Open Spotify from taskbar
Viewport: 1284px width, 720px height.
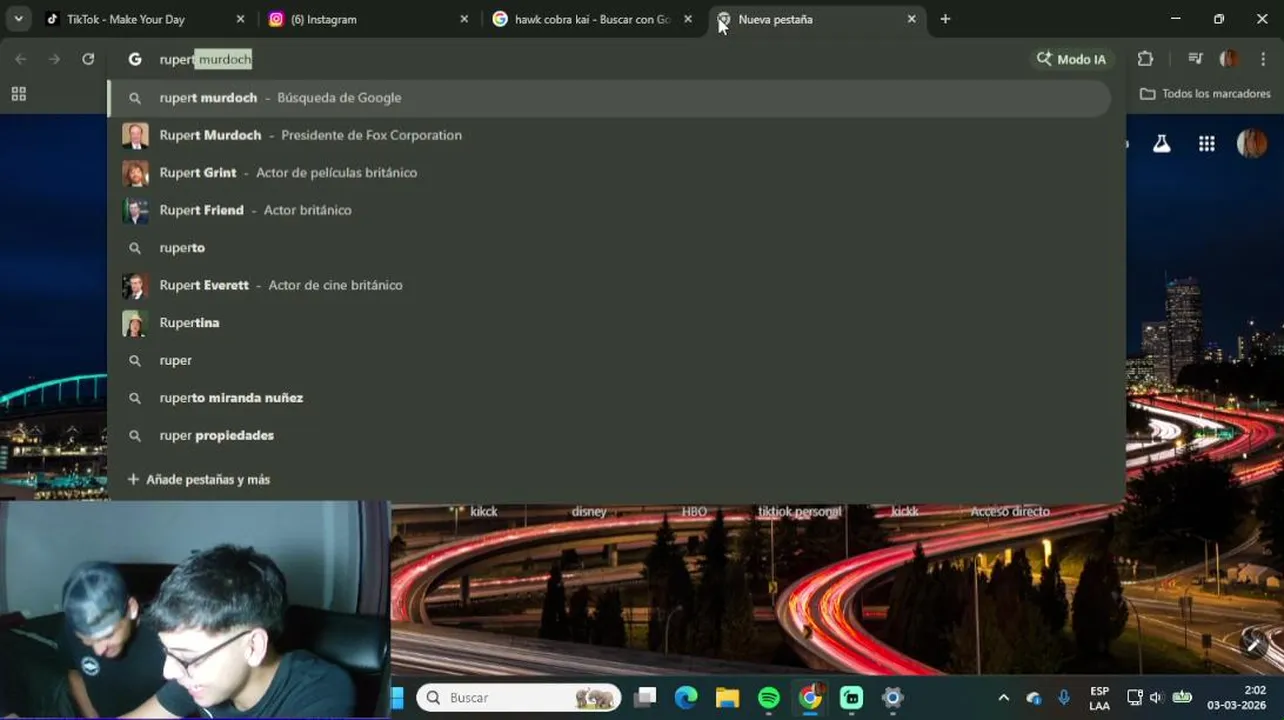point(769,697)
